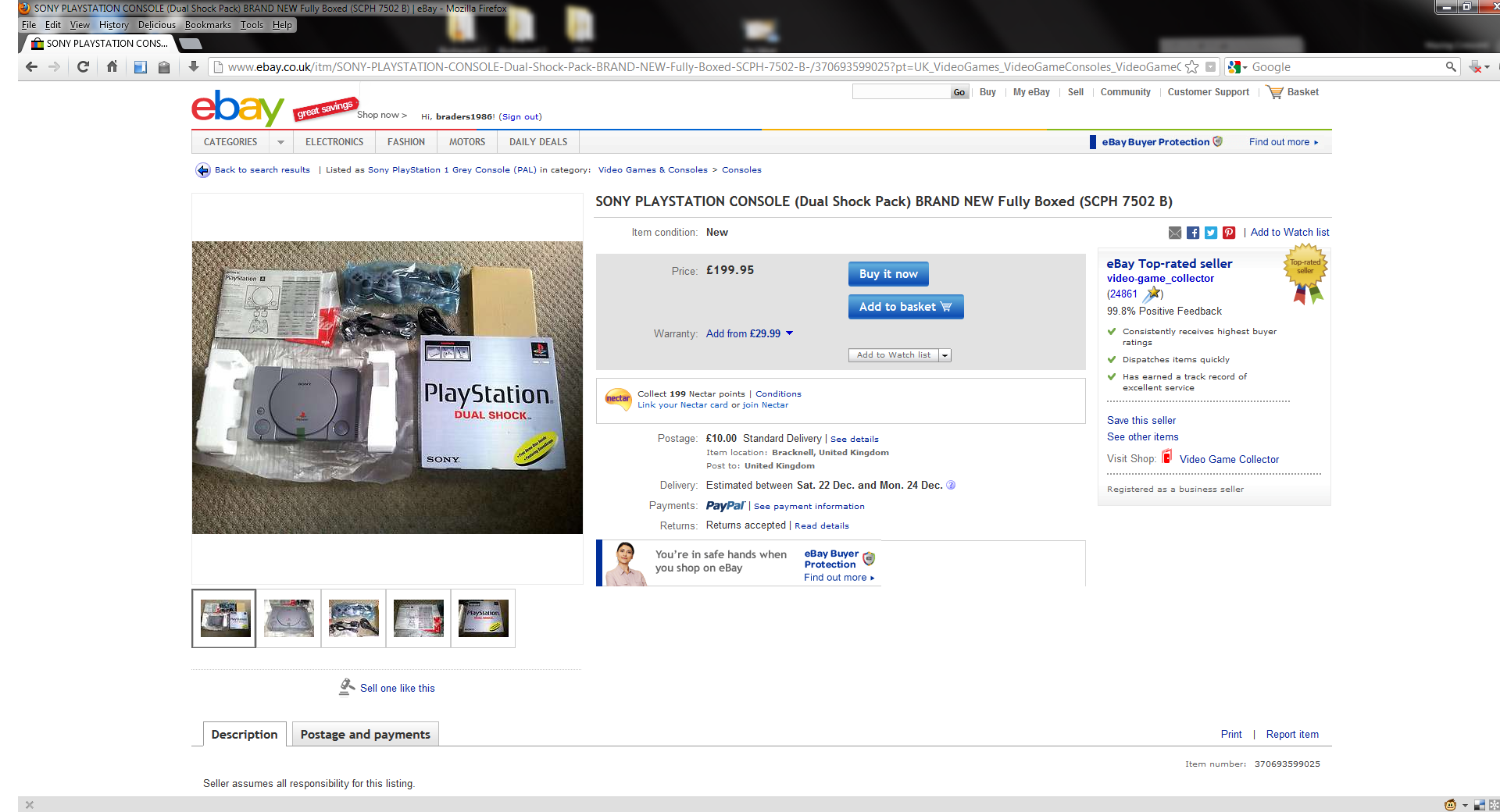Viewport: 1500px width, 812px height.
Task: Open the seller feedback star icon
Action: pyautogui.click(x=1152, y=294)
